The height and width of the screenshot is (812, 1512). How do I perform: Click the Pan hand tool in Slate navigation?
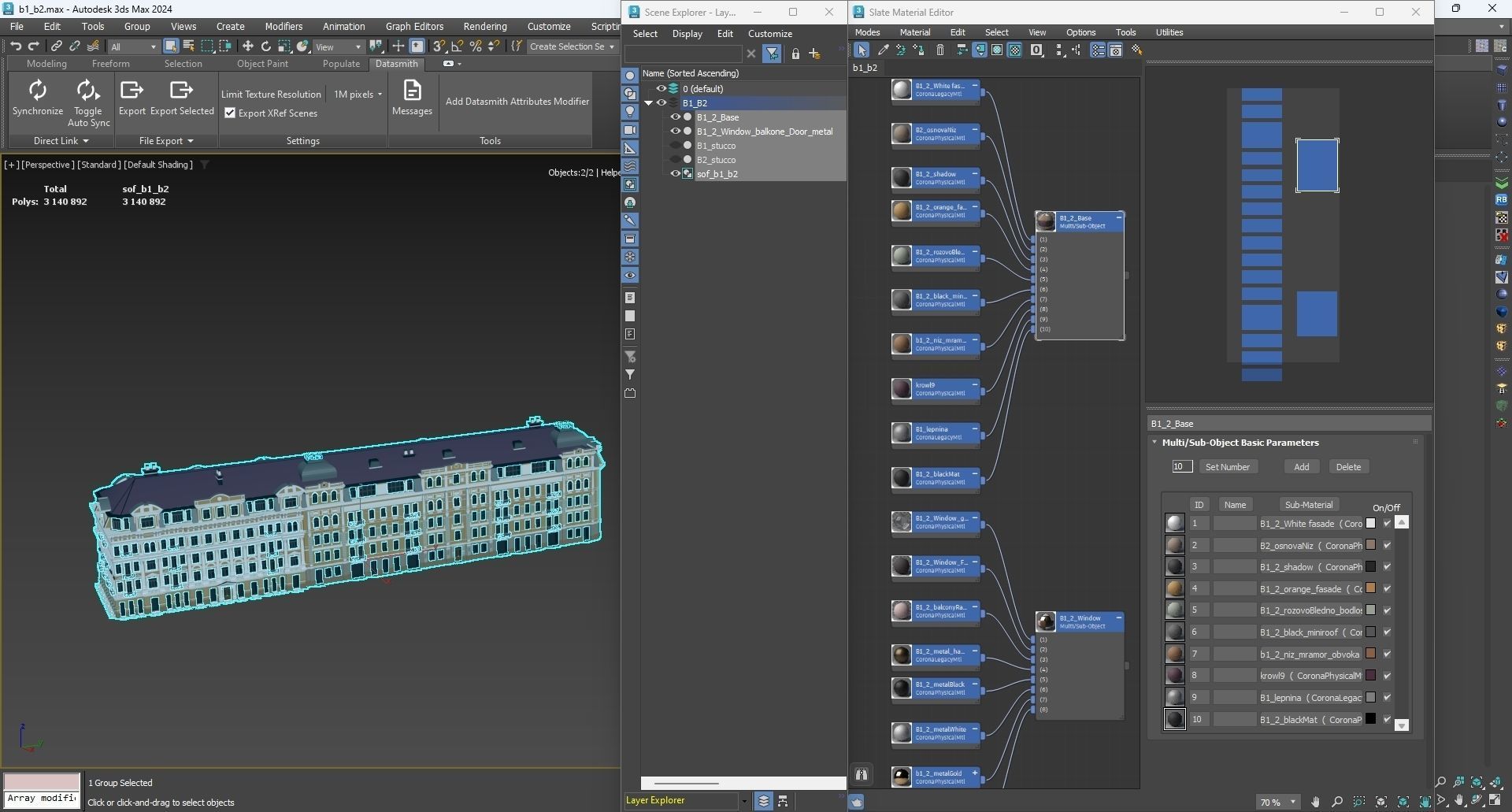coord(1315,802)
